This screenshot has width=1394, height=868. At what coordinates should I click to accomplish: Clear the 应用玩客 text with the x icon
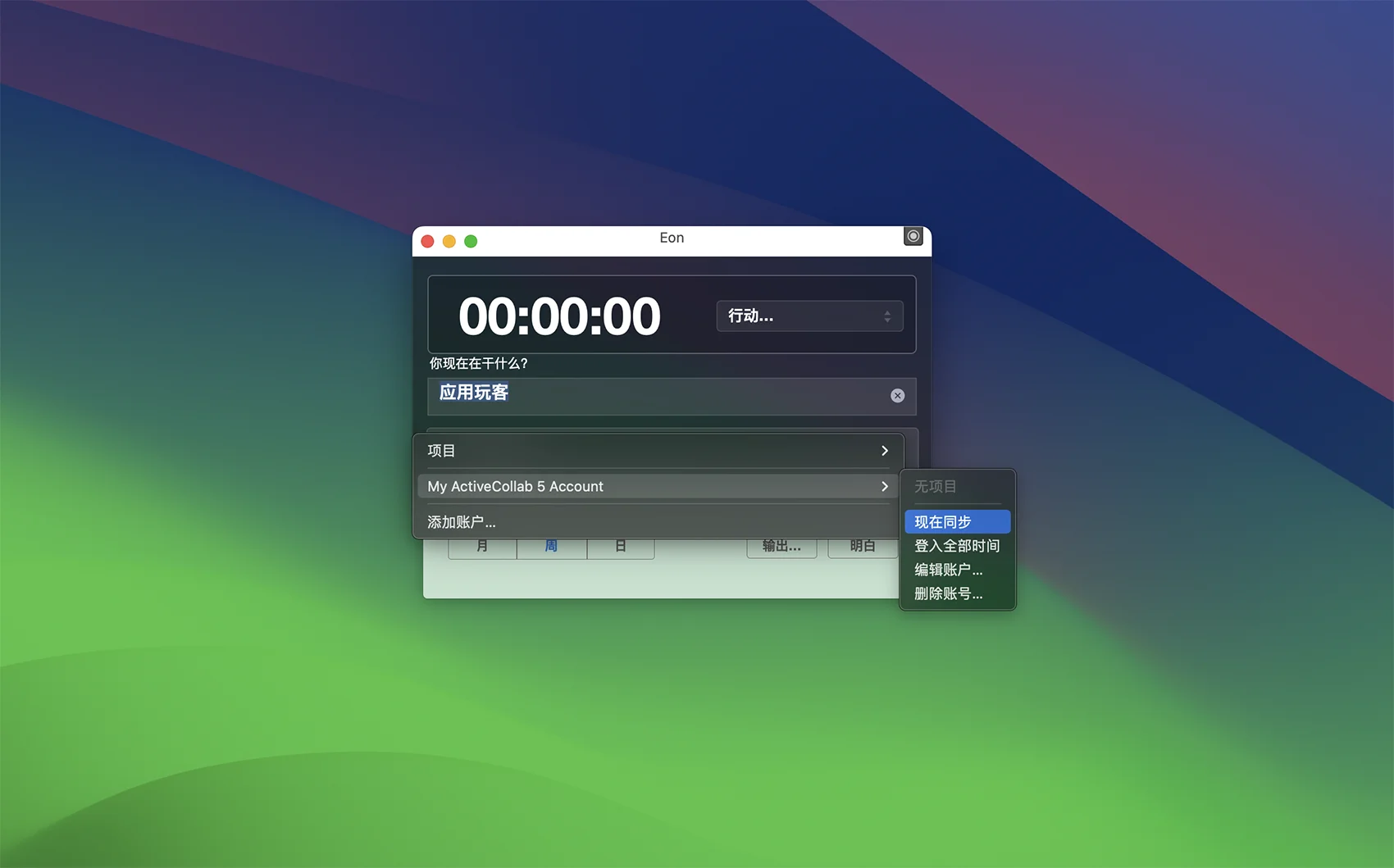(x=898, y=396)
